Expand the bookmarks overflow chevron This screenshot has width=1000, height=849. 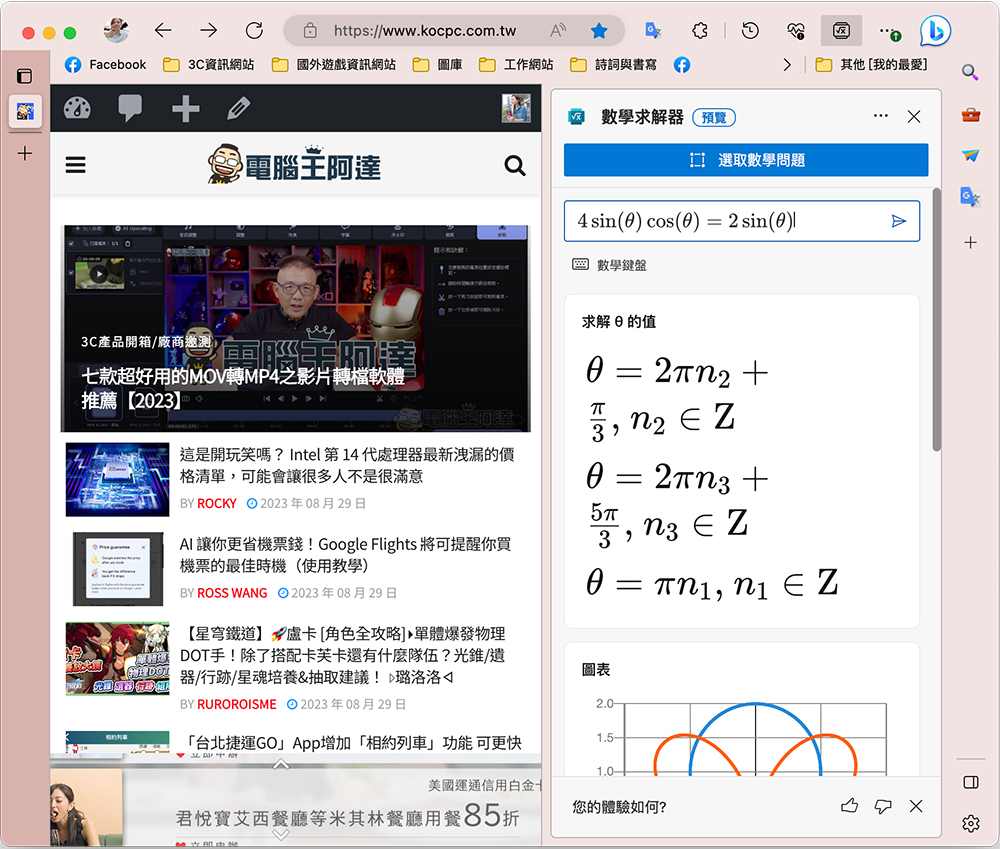tap(787, 65)
